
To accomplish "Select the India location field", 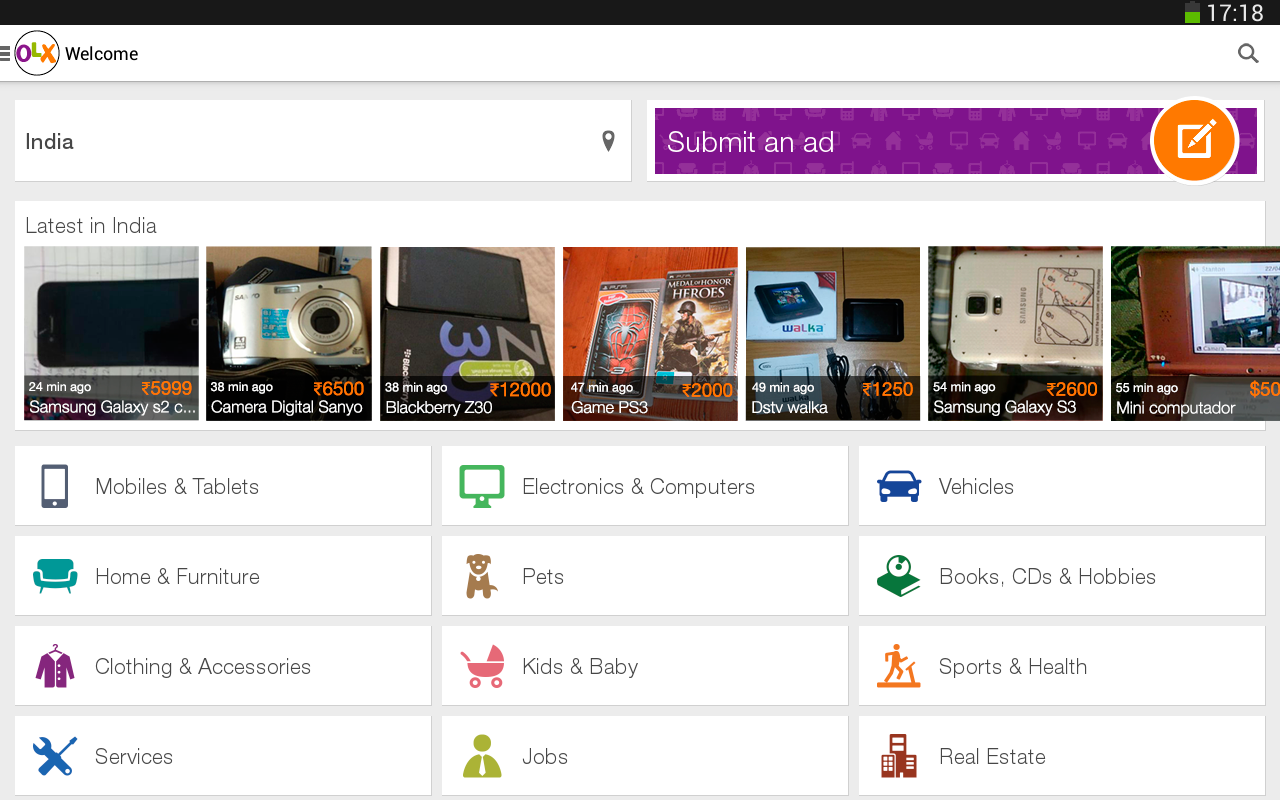I will click(x=323, y=141).
